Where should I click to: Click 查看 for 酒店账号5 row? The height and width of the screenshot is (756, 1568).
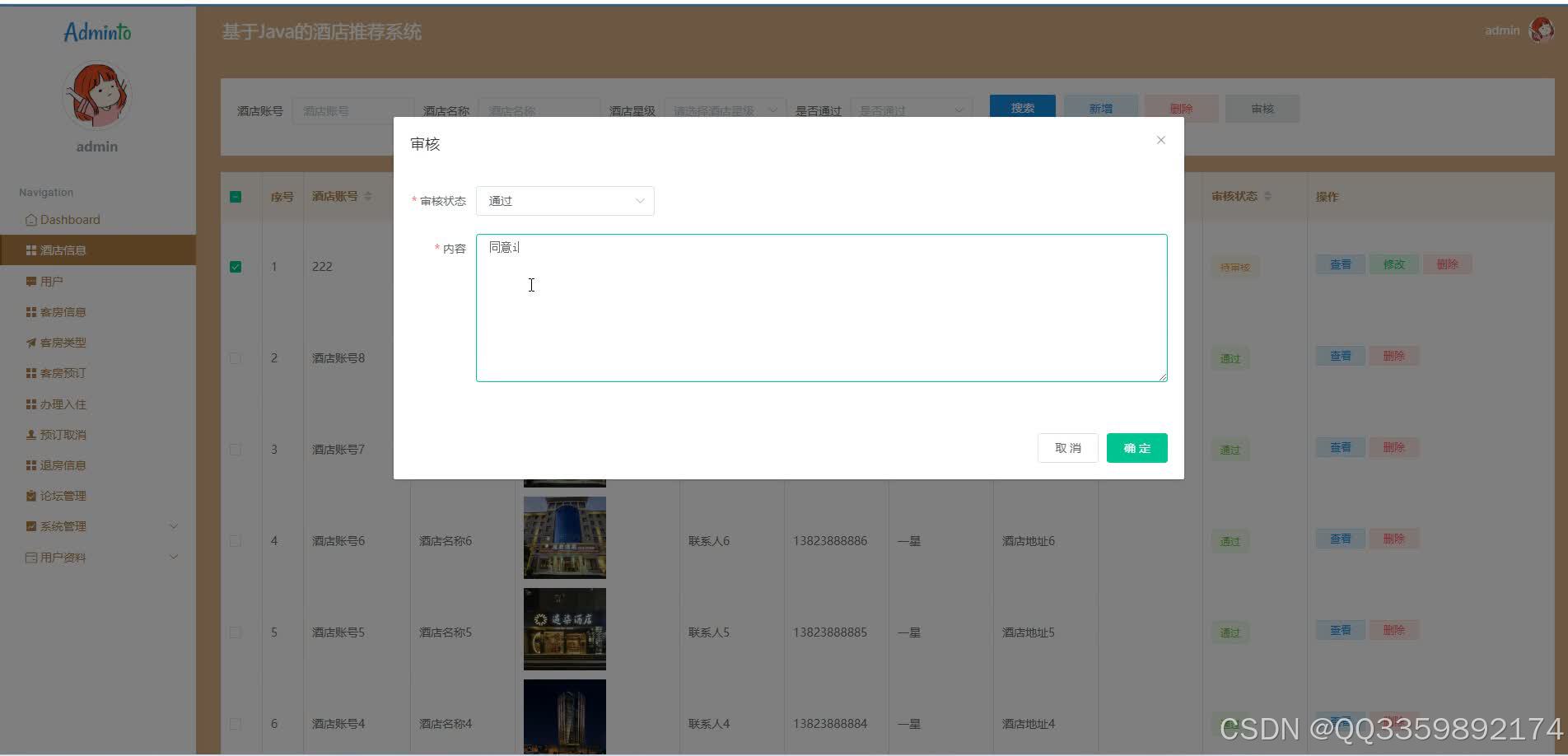[x=1340, y=630]
